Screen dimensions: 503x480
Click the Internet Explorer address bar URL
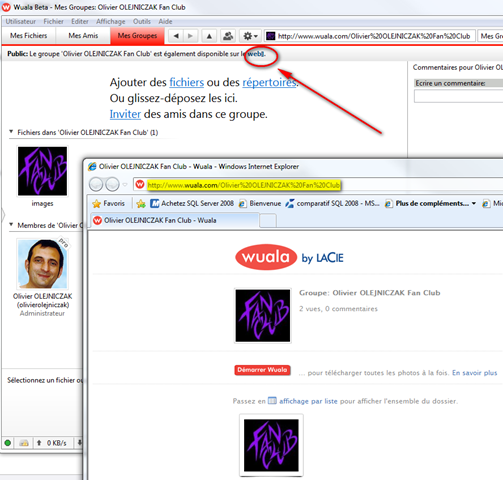point(244,185)
